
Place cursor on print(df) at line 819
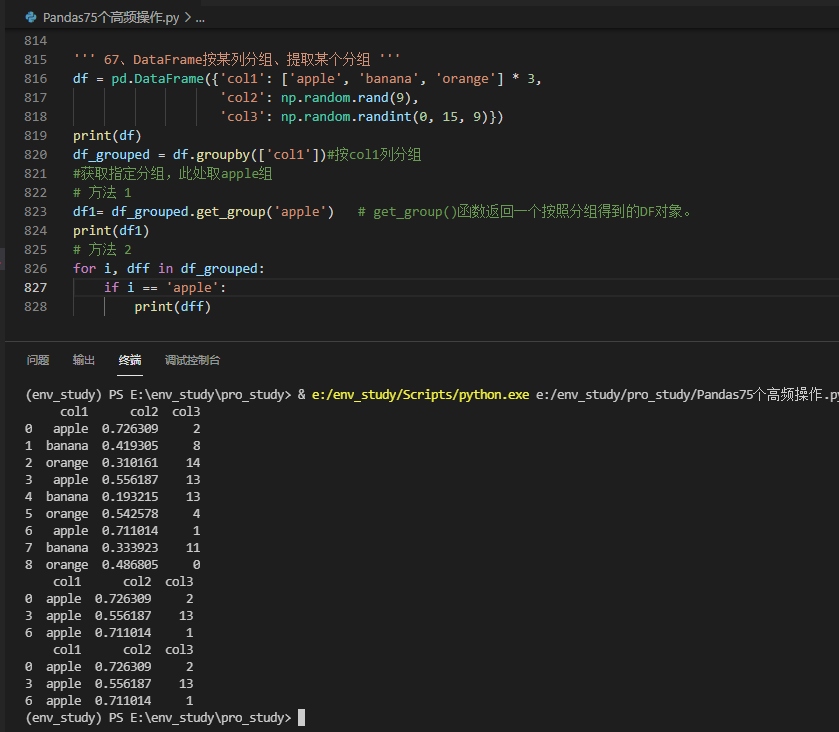point(107,136)
